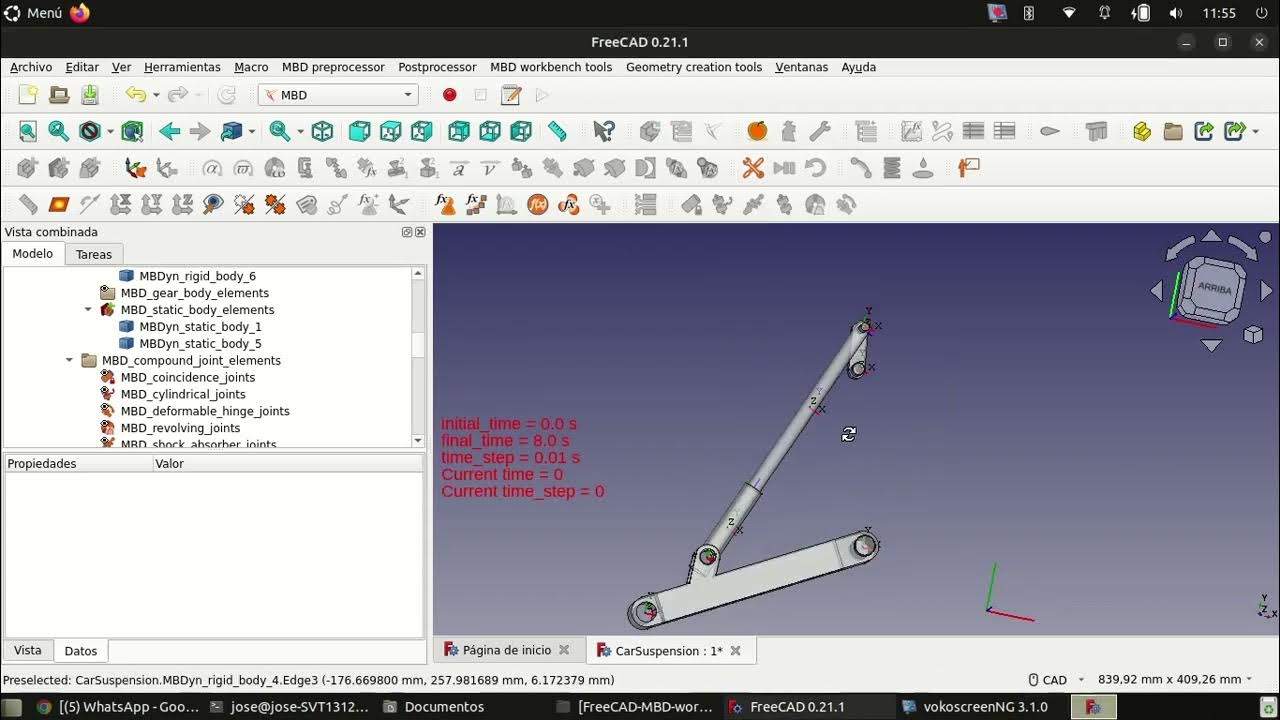Open the Postprocessor menu
This screenshot has height=720, width=1280.
[x=437, y=67]
